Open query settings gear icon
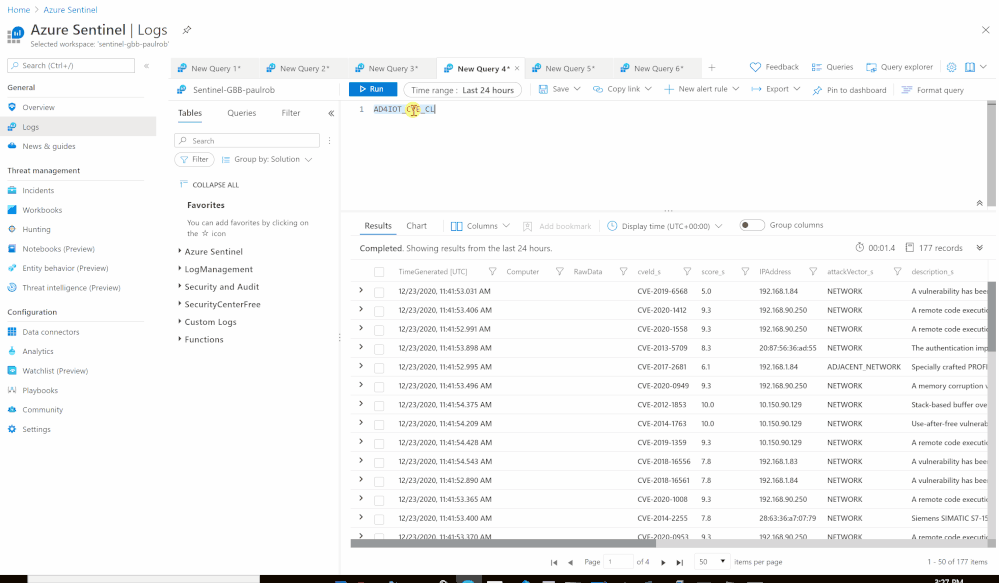This screenshot has width=999, height=583. [x=951, y=67]
